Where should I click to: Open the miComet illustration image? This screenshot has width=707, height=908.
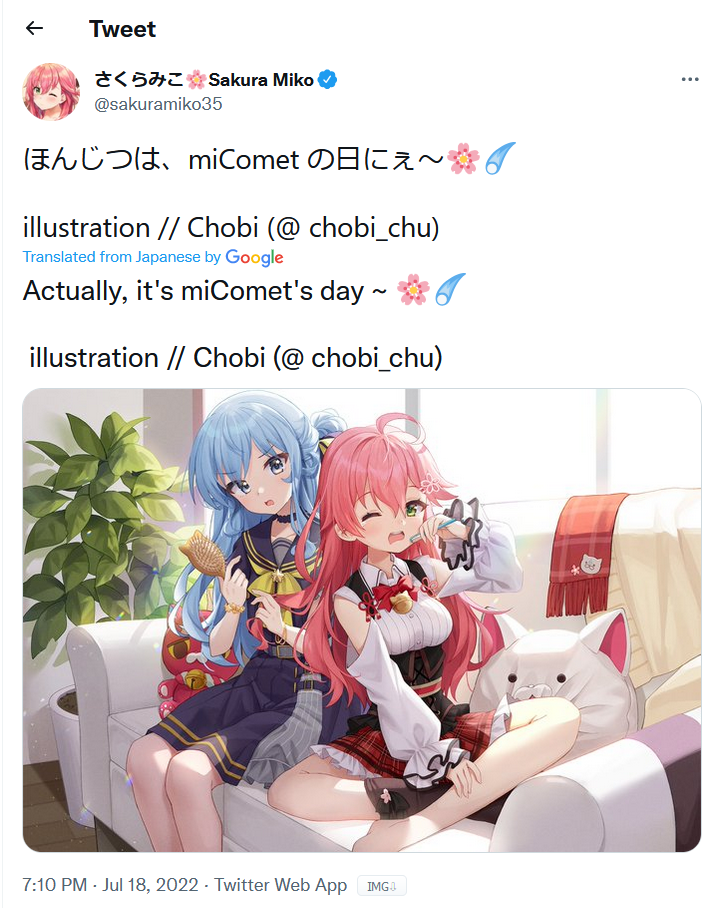point(362,620)
